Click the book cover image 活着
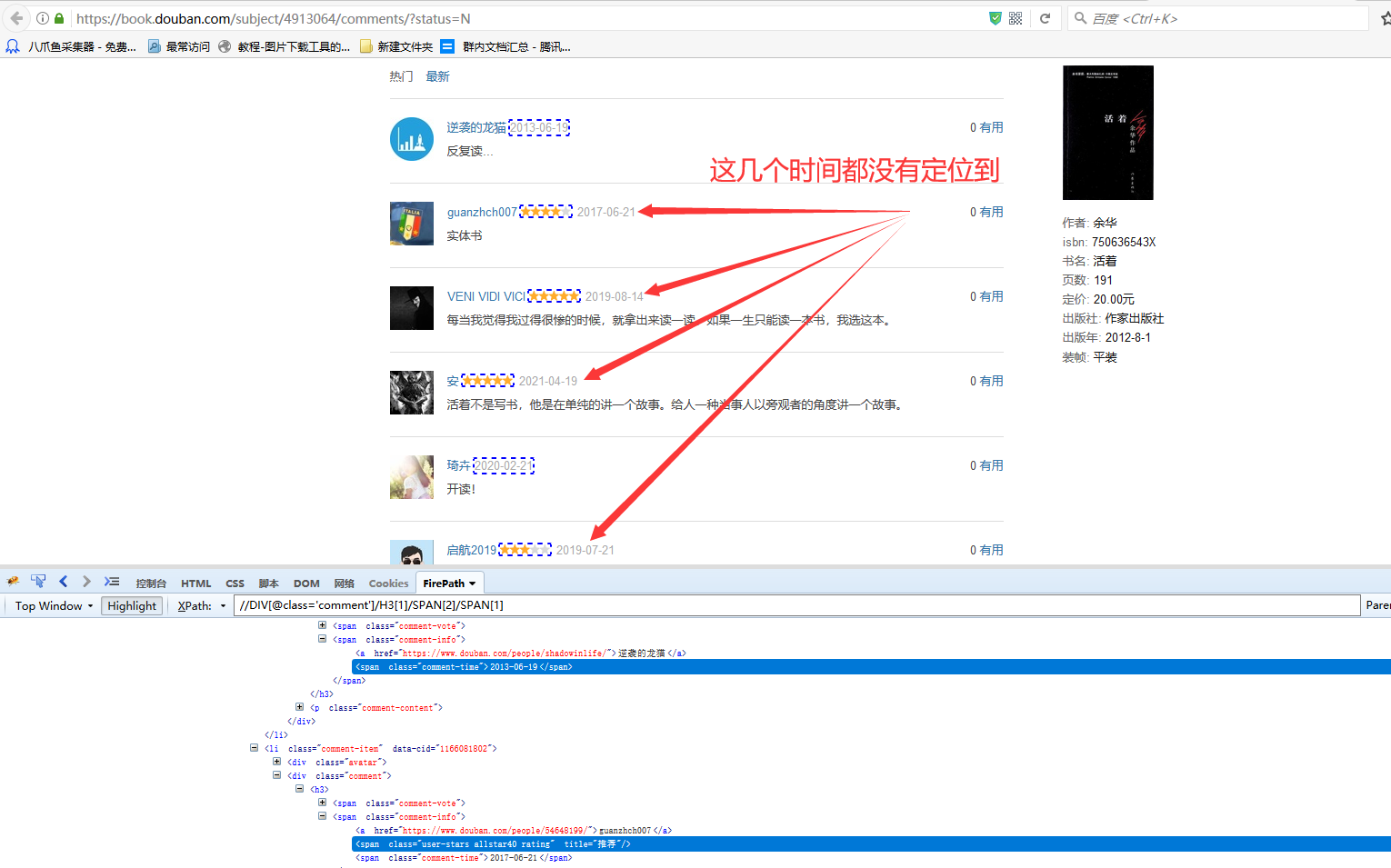The width and height of the screenshot is (1391, 868). coord(1107,133)
